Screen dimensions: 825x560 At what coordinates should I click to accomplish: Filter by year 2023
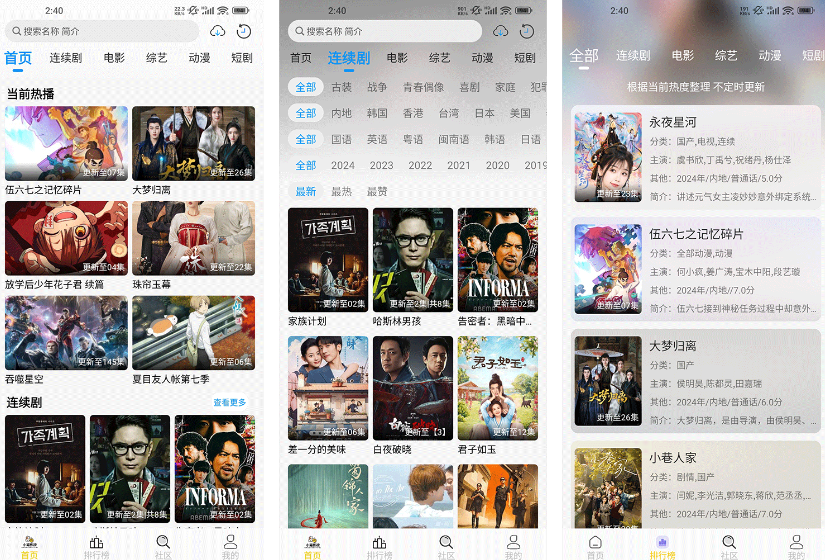[x=381, y=165]
